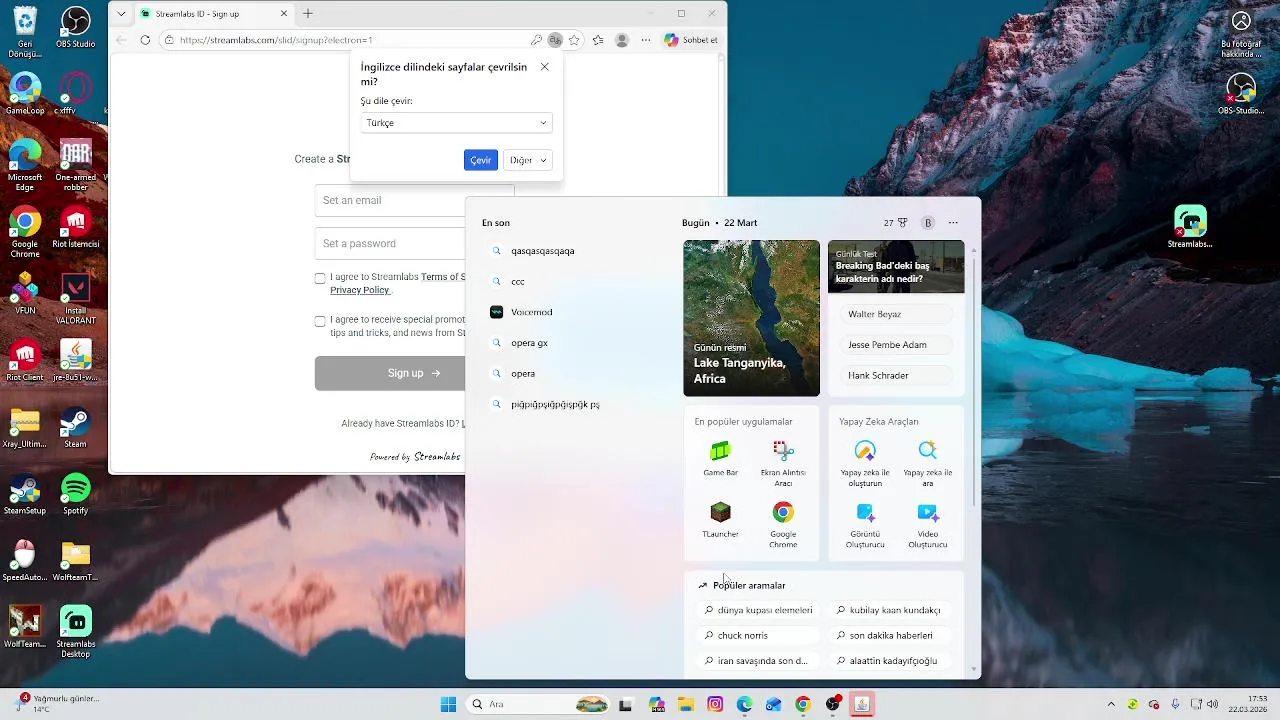Open Sohbet et Copilot button
Viewport: 1280px width, 720px height.
(691, 40)
